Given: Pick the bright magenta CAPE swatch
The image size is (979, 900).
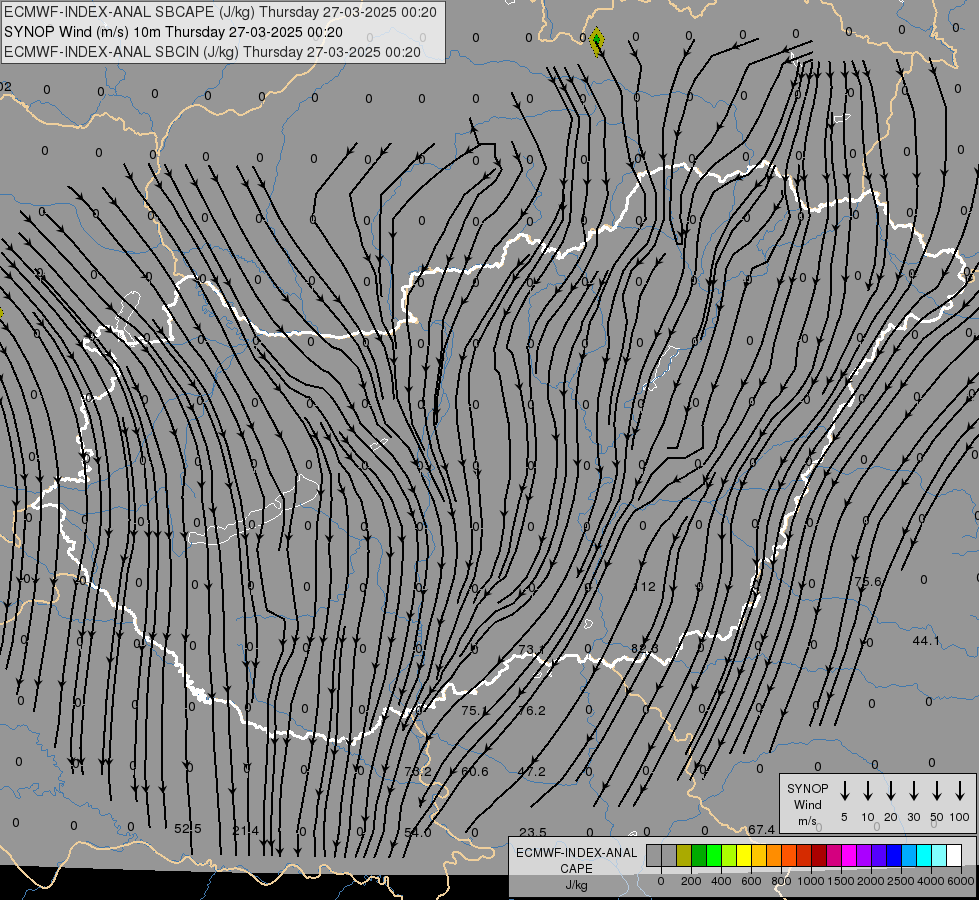Looking at the screenshot, I should click(x=849, y=855).
